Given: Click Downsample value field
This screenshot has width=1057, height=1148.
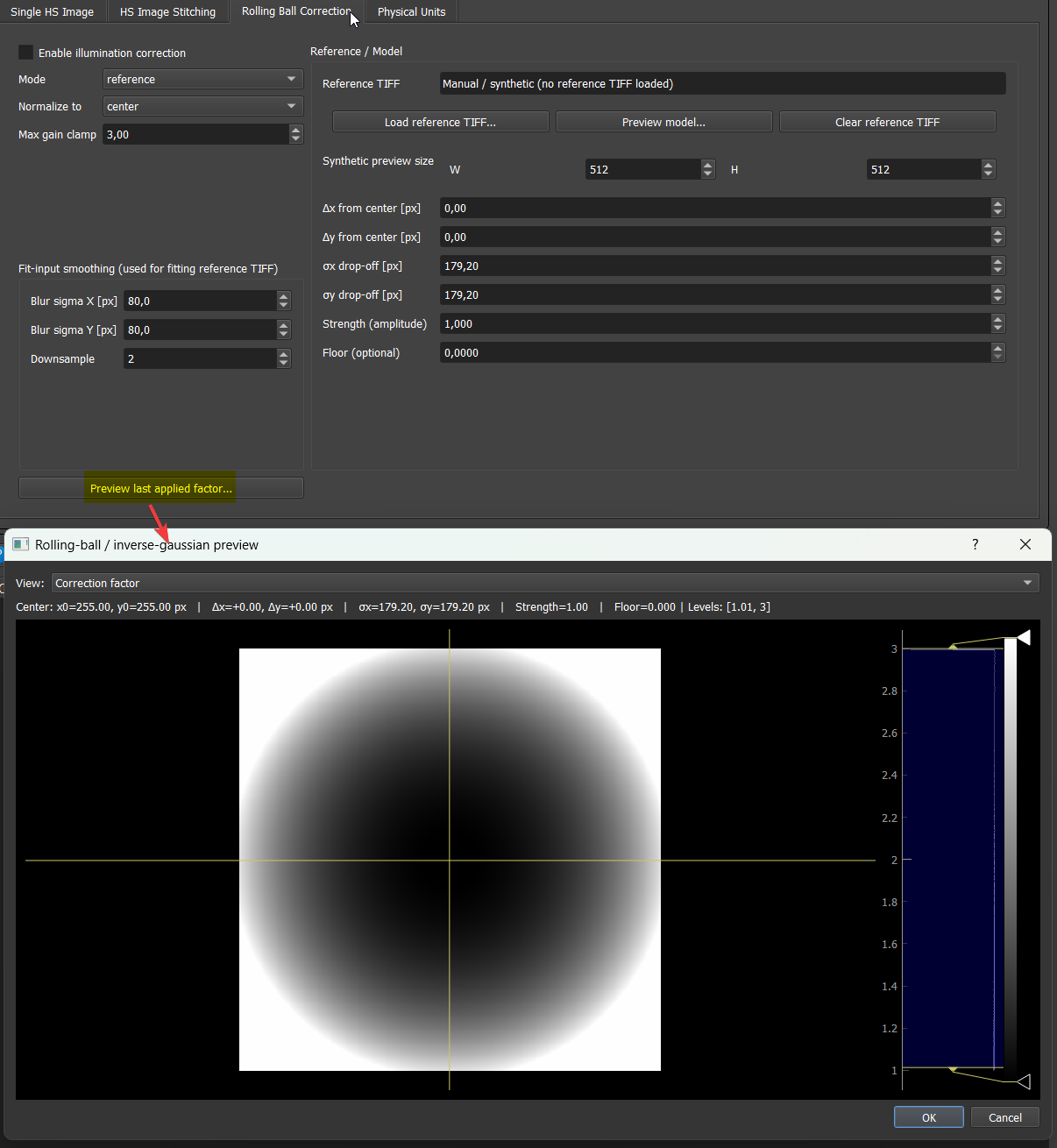Looking at the screenshot, I should (200, 358).
